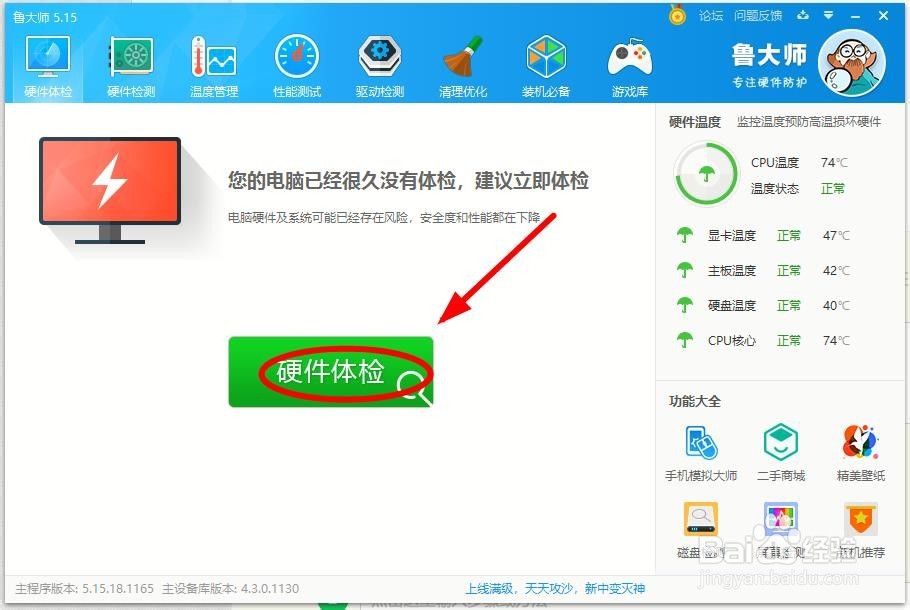Open the colorful screen test icon
Screen dimensions: 910x610
781,519
